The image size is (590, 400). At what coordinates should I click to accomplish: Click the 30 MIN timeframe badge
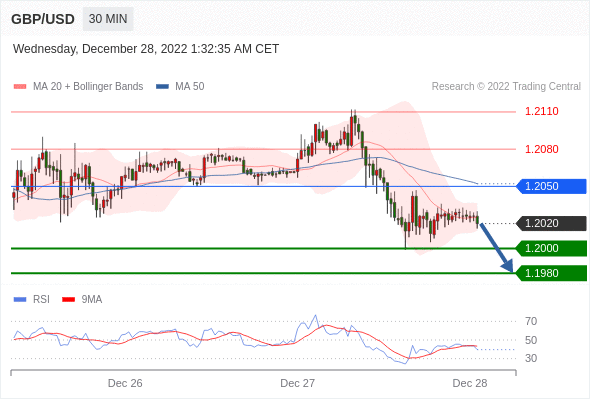click(x=108, y=19)
